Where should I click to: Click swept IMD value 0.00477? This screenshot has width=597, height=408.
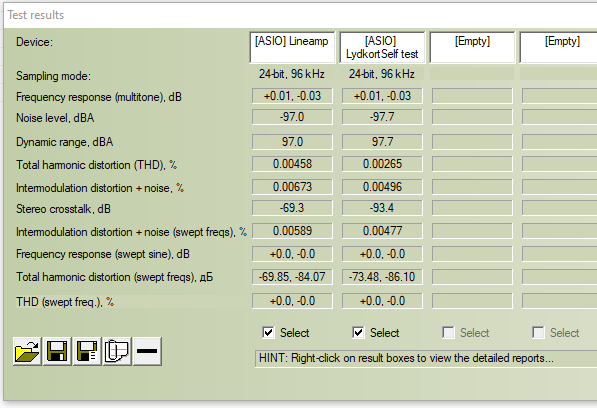[382, 231]
